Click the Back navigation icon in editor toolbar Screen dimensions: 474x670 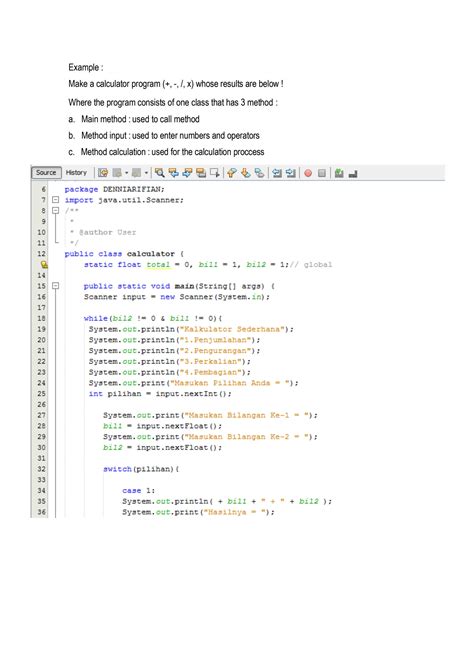click(117, 173)
